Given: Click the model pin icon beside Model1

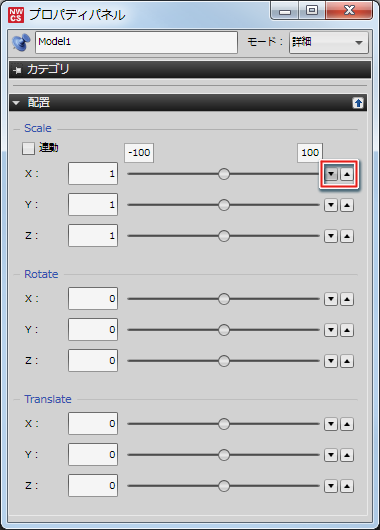Looking at the screenshot, I should click(21, 42).
